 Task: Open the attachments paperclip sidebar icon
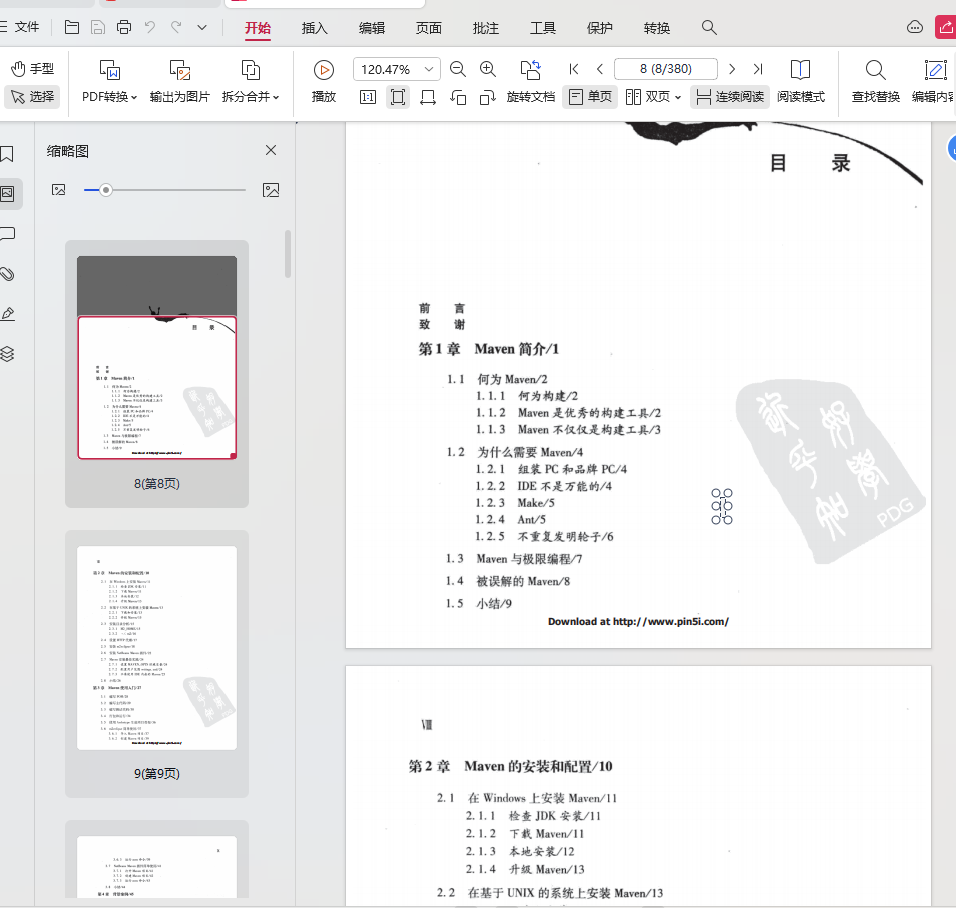(x=8, y=274)
